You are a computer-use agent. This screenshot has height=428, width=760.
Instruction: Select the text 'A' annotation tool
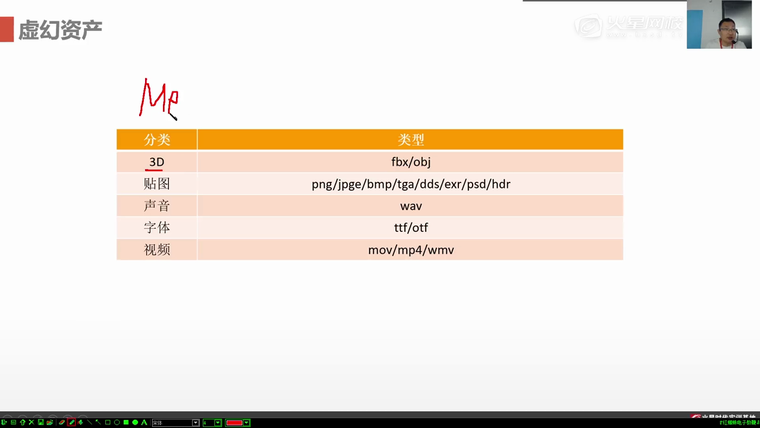[144, 422]
